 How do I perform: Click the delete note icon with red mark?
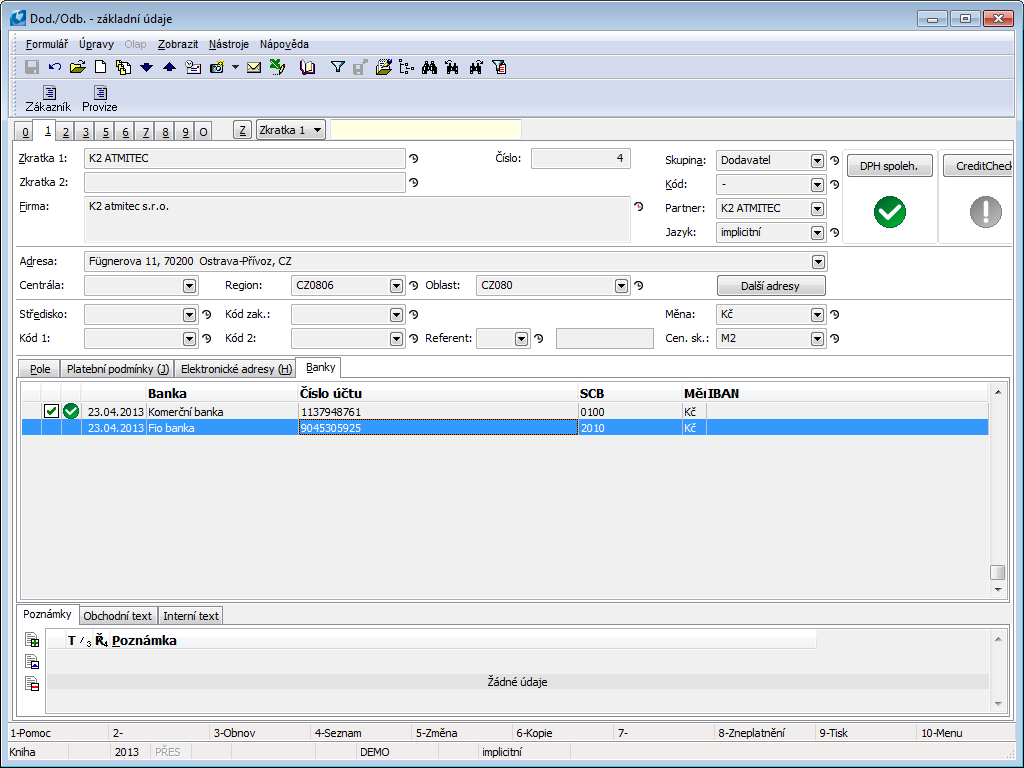(x=32, y=684)
